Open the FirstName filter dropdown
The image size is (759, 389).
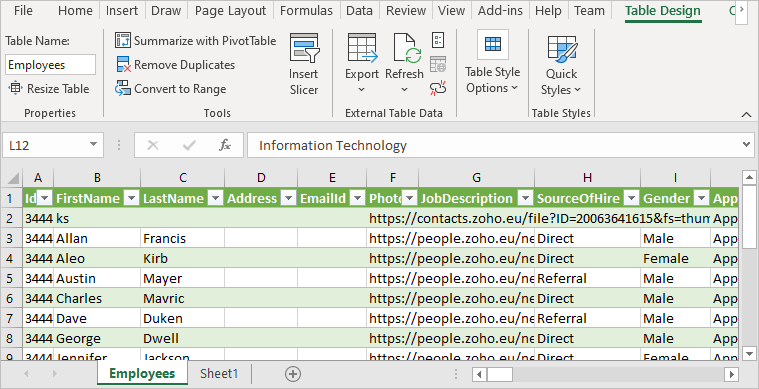pos(132,198)
